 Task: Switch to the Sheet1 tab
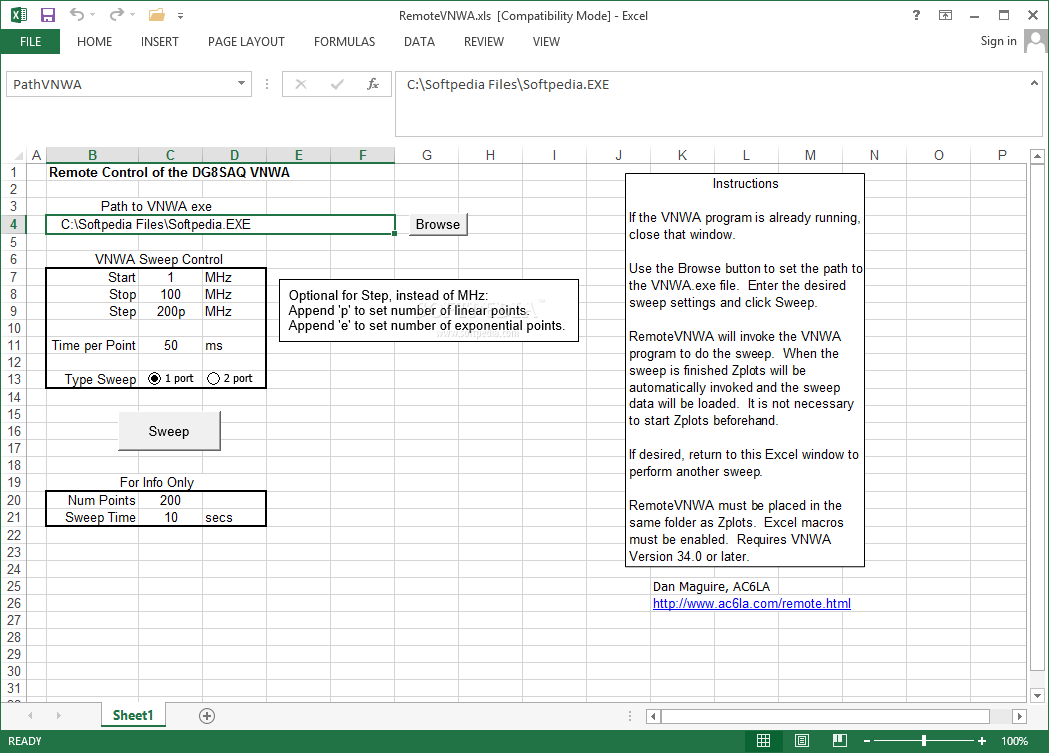pos(133,716)
